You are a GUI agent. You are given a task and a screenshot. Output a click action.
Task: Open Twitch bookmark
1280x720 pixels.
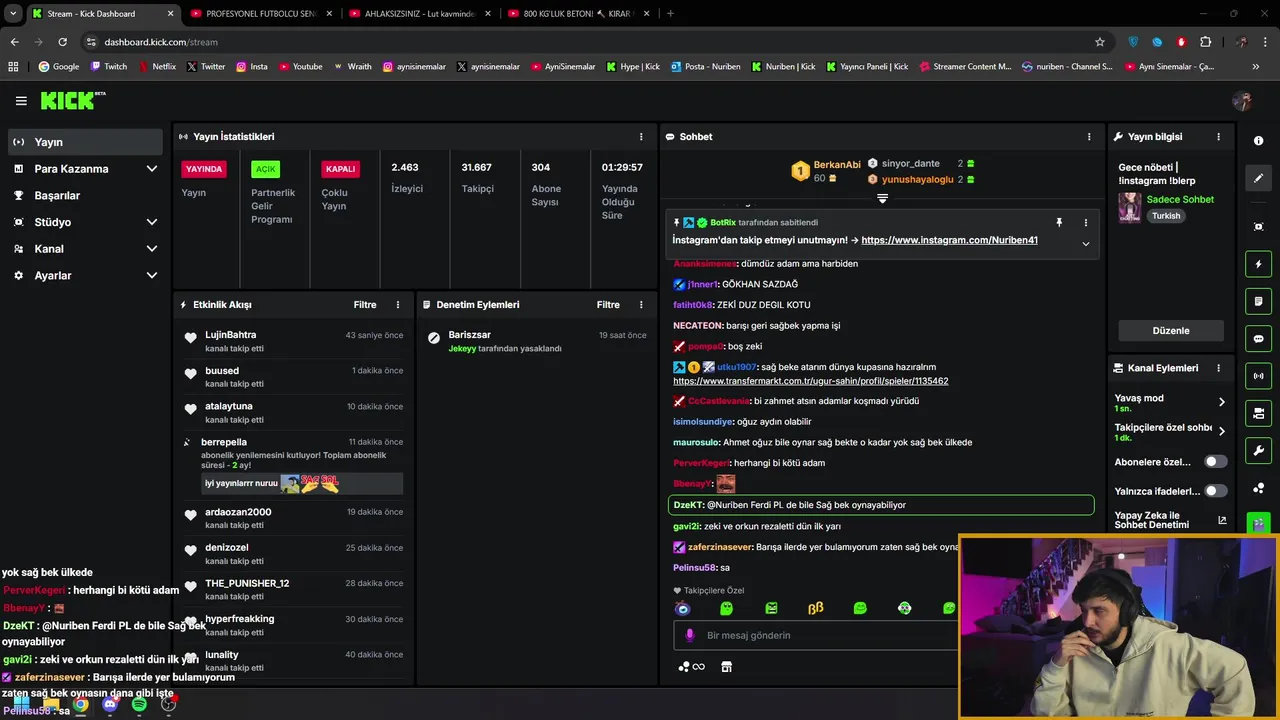click(109, 67)
